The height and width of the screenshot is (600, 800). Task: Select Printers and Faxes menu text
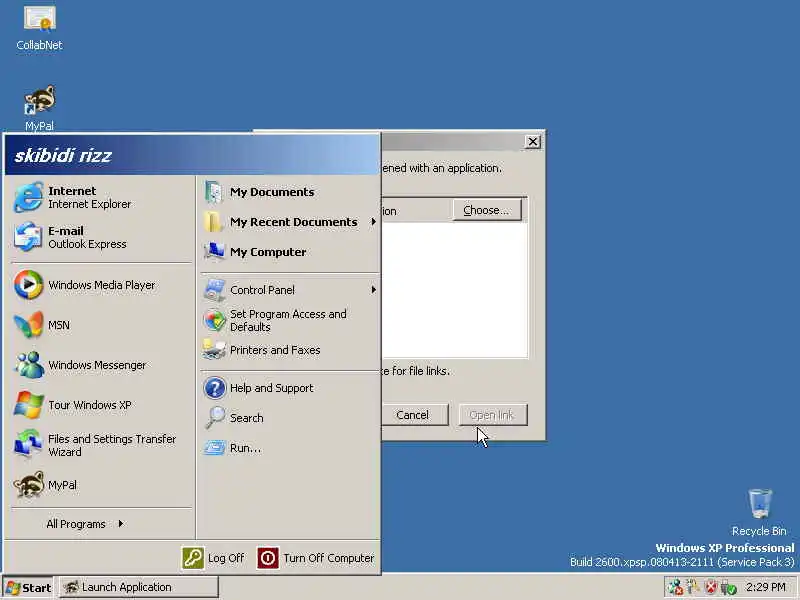[275, 350]
